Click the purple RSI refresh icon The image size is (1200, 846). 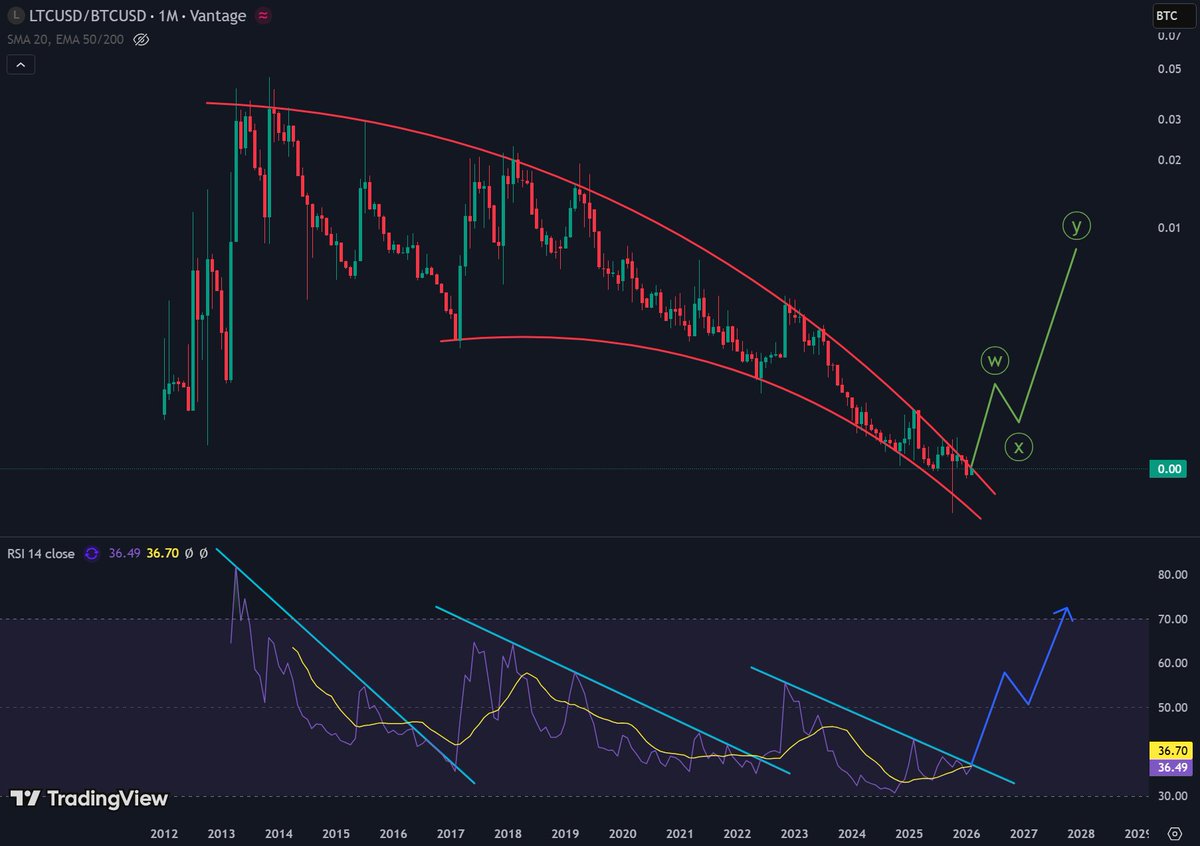coord(91,553)
